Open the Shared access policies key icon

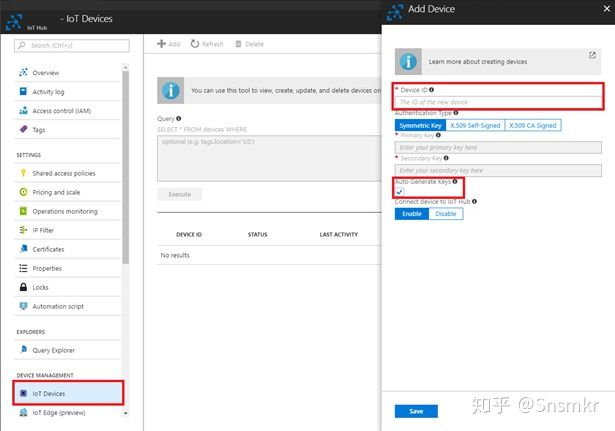coord(23,173)
